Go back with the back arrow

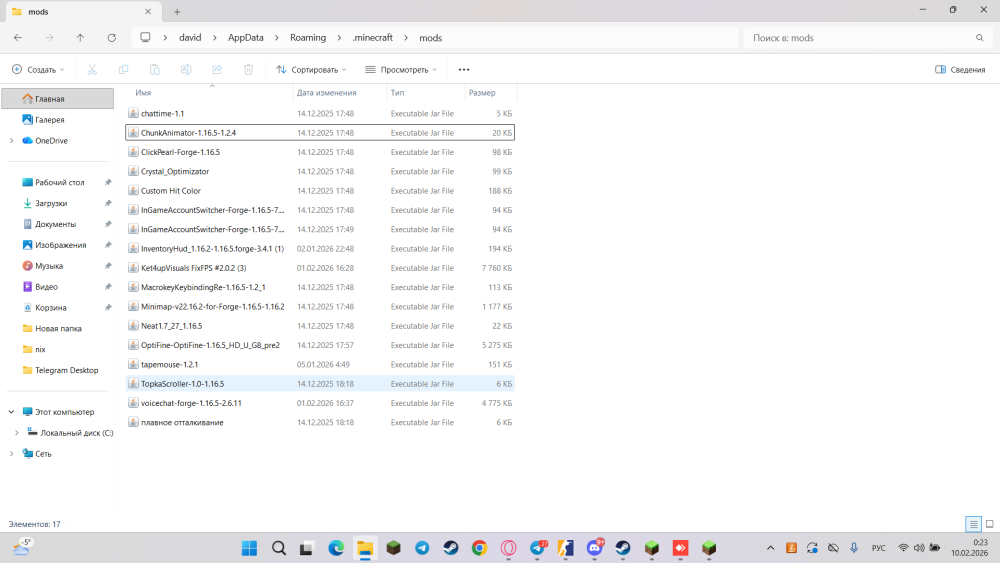point(18,38)
